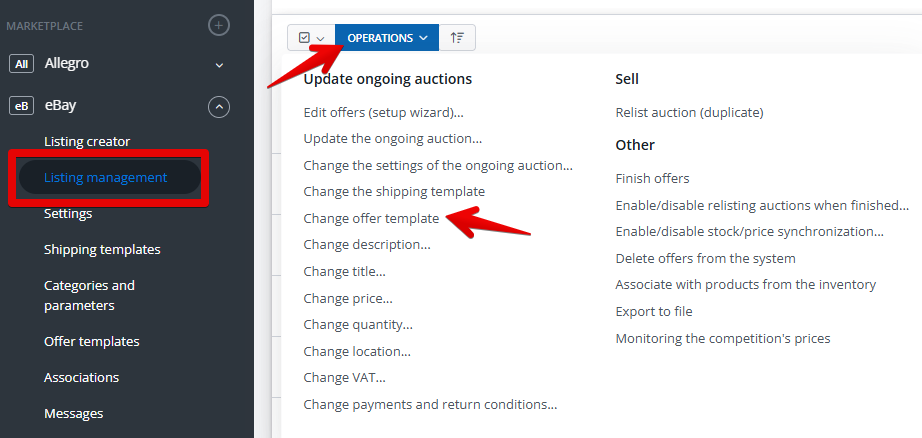Open Listing management in sidebar
Screen dimensions: 922x438
tap(105, 178)
